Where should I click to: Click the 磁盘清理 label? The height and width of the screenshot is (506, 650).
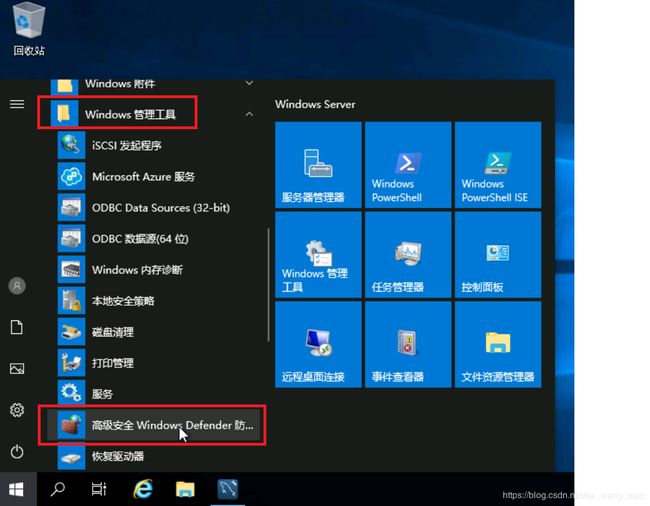point(113,332)
